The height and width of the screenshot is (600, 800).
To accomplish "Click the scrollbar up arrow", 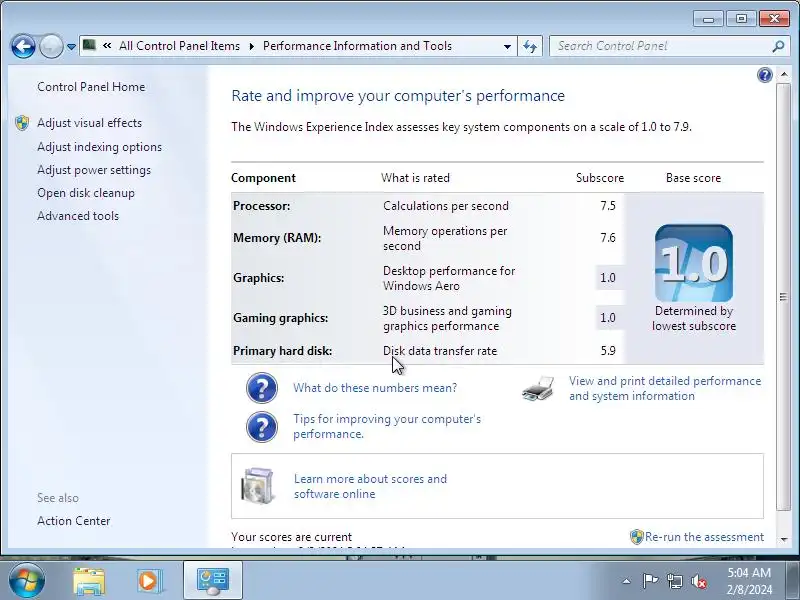I will point(784,75).
